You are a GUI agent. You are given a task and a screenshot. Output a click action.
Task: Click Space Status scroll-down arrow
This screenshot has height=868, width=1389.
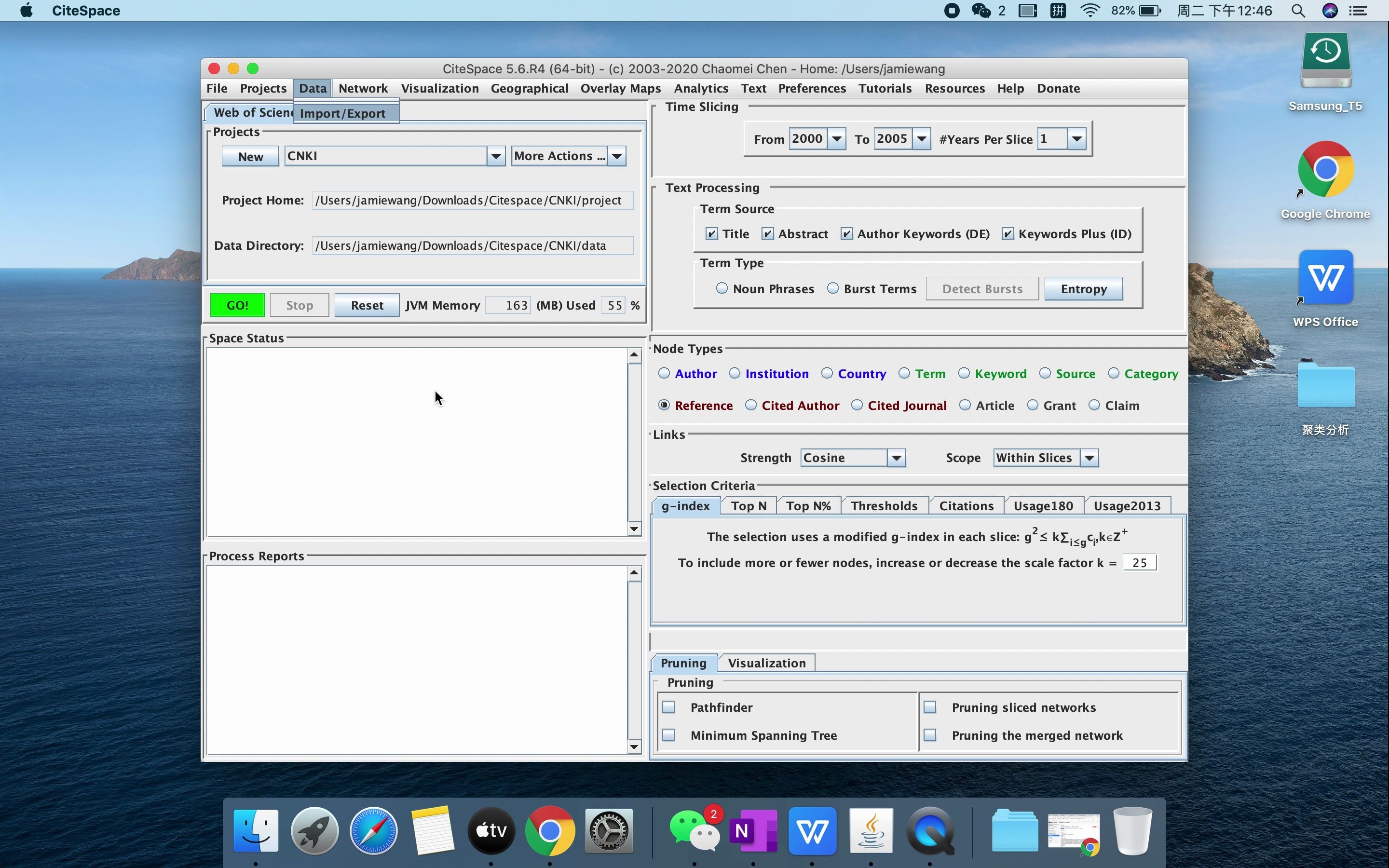point(634,529)
